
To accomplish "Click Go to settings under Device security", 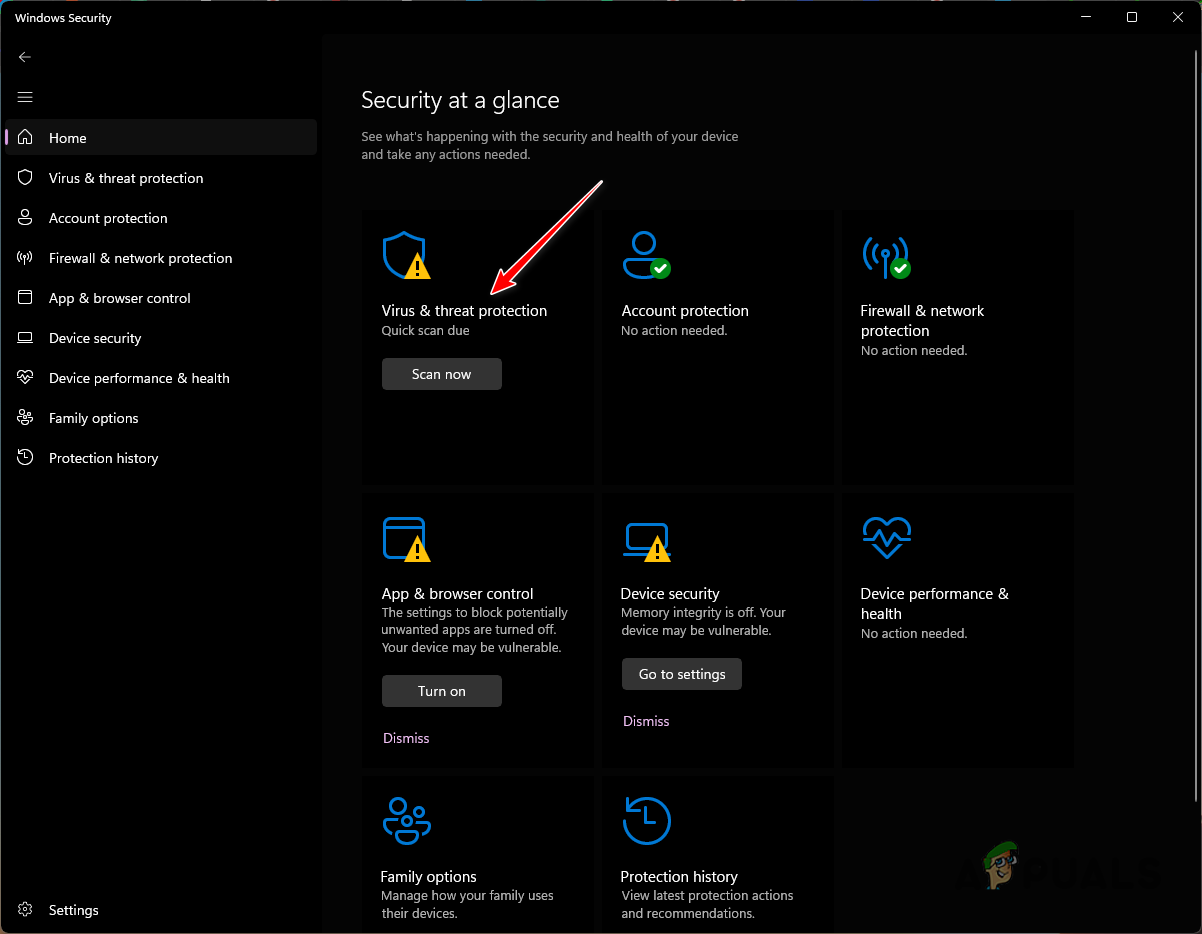I will click(681, 673).
